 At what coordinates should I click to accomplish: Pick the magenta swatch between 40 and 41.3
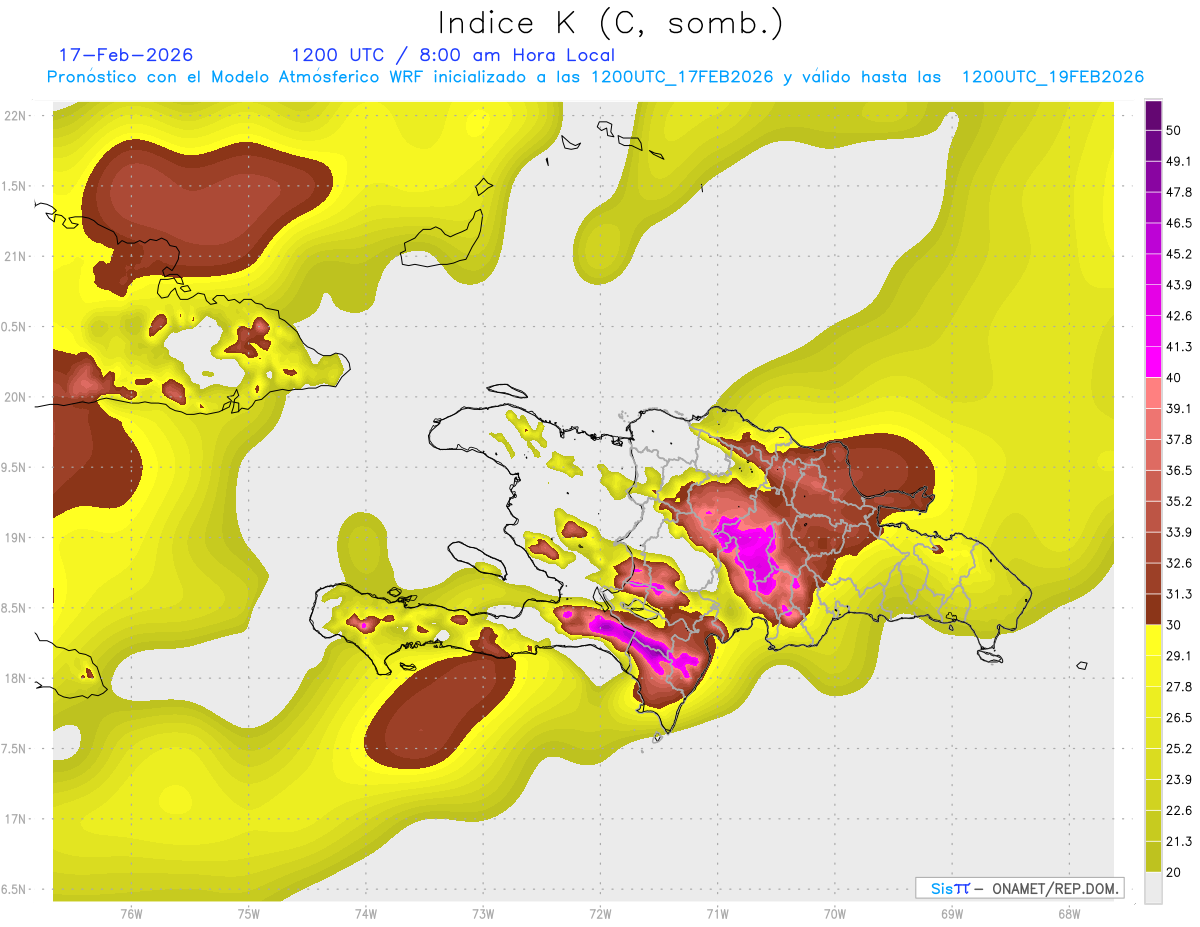1153,362
